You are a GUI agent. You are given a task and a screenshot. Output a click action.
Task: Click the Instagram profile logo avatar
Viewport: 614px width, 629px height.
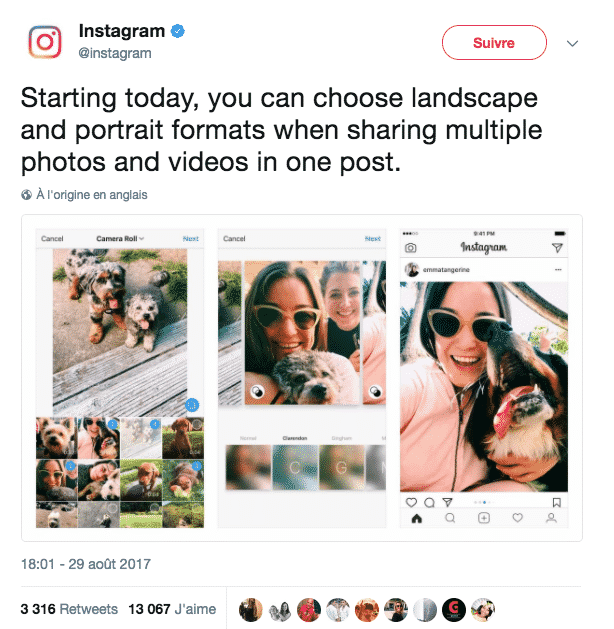pos(45,42)
